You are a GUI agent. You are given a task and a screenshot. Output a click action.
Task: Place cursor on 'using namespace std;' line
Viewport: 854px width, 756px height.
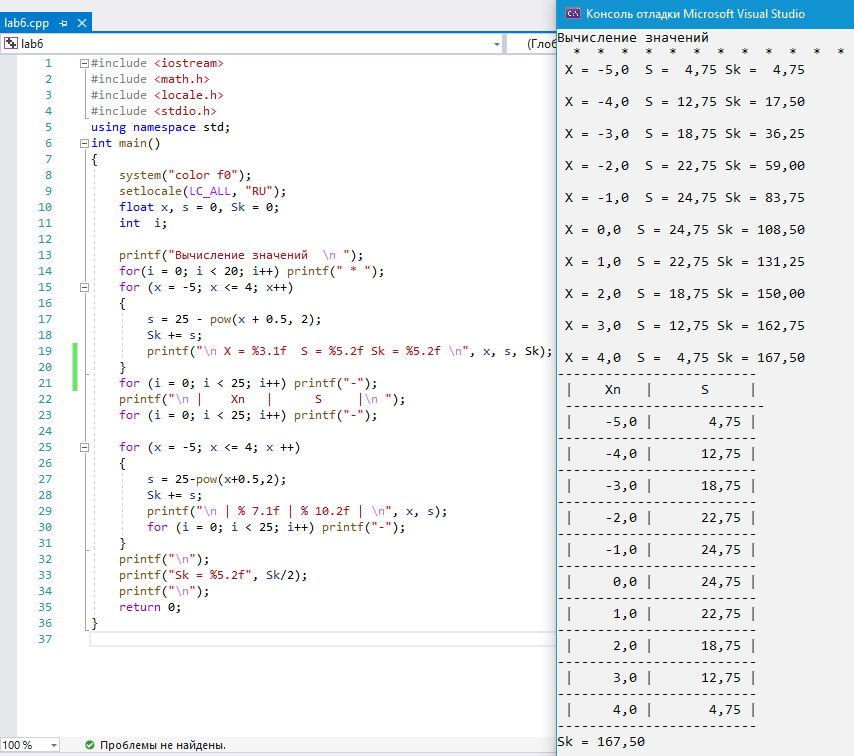161,127
